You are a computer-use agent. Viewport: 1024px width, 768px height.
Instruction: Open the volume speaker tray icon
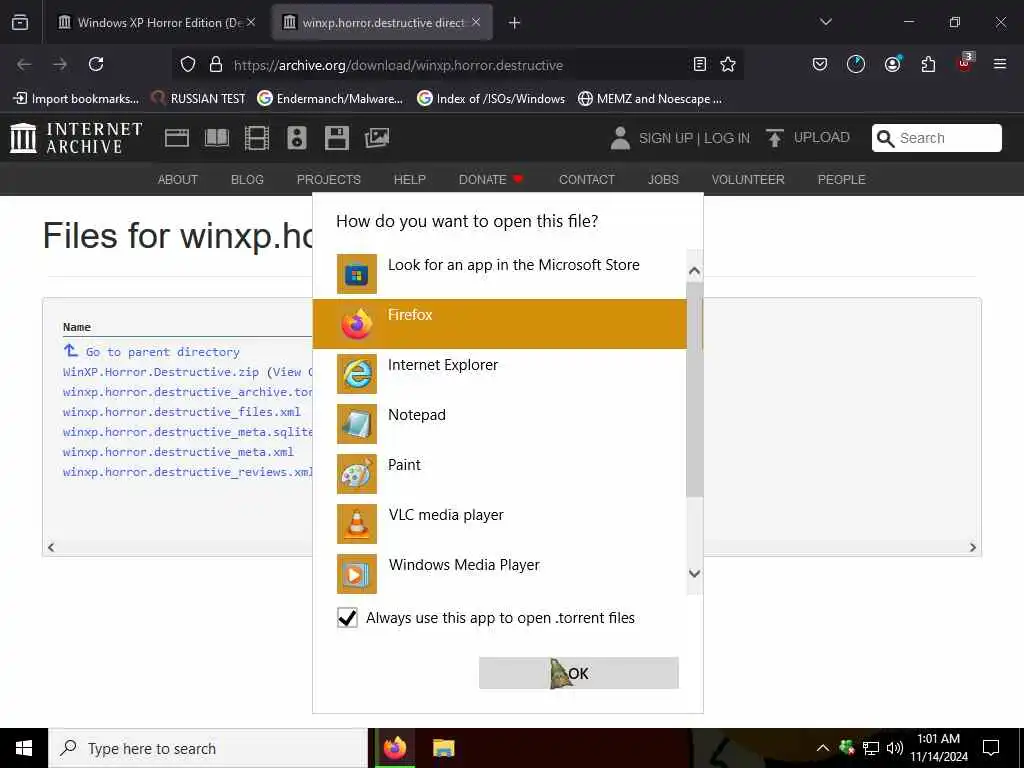(895, 748)
